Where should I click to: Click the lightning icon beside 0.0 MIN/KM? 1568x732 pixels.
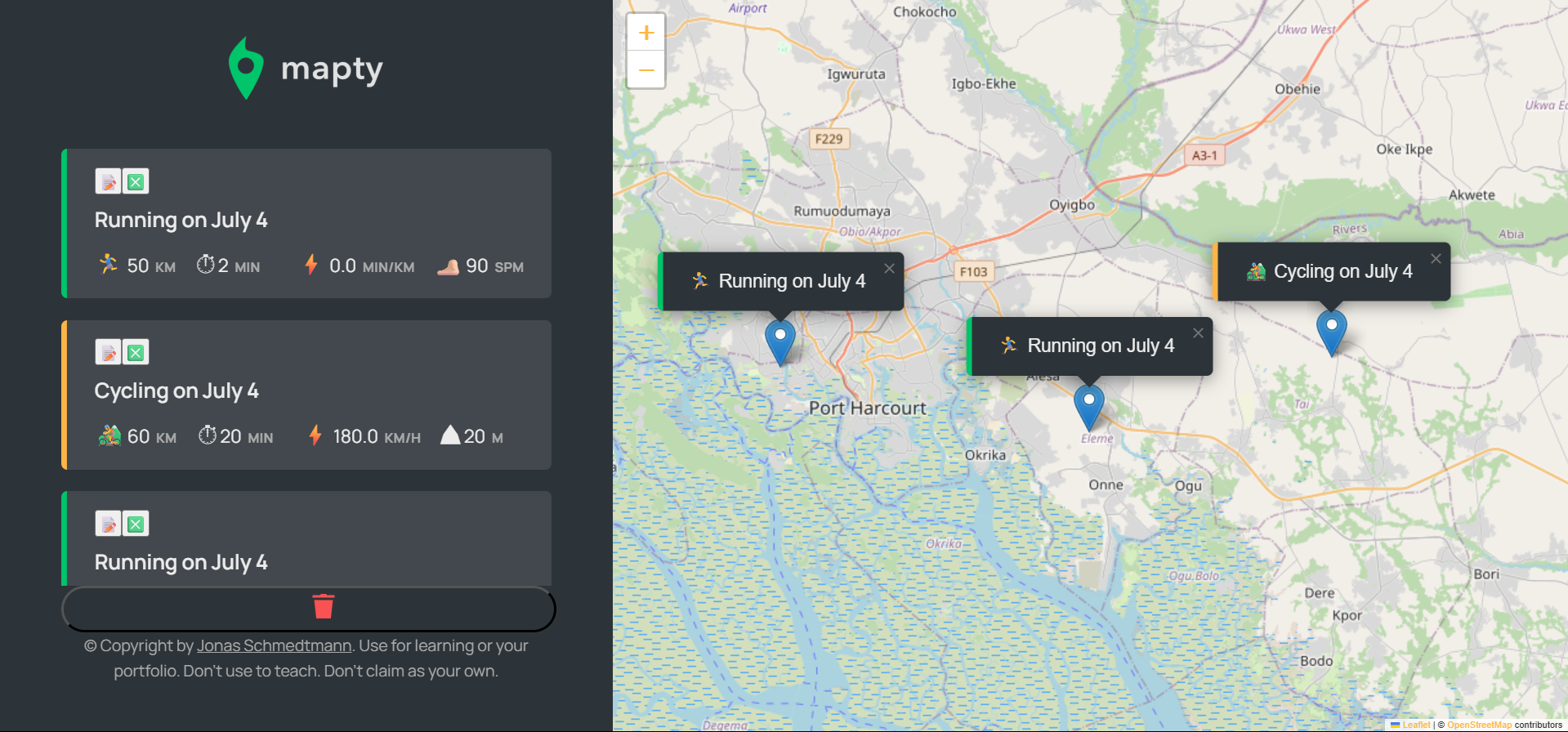[x=311, y=264]
